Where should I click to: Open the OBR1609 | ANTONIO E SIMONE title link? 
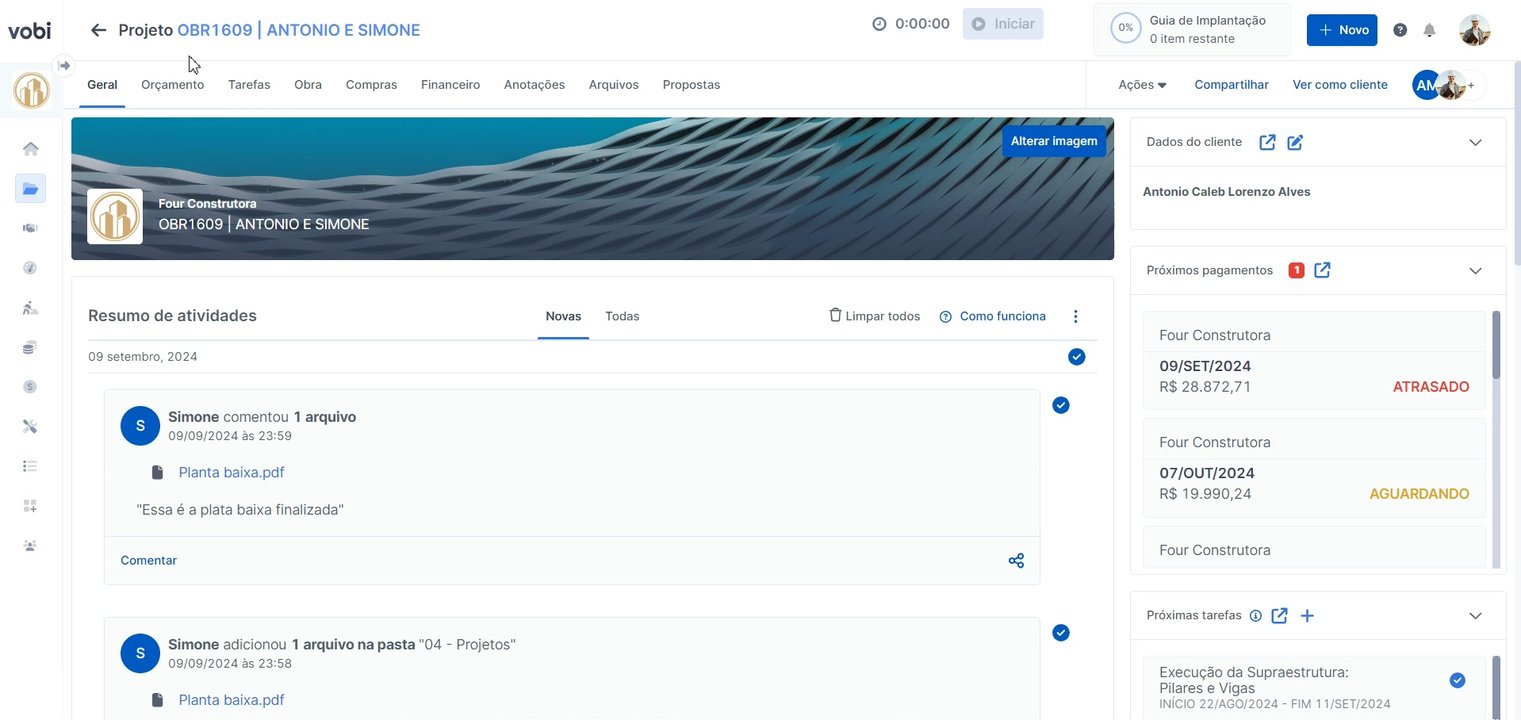pyautogui.click(x=299, y=30)
